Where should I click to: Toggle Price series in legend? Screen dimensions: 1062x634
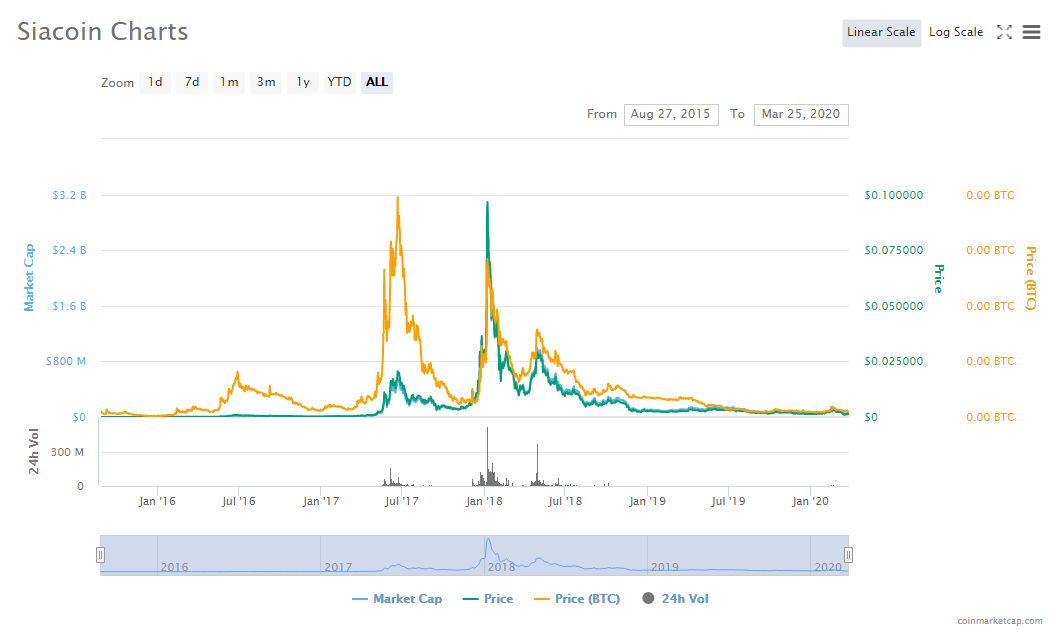tap(488, 599)
